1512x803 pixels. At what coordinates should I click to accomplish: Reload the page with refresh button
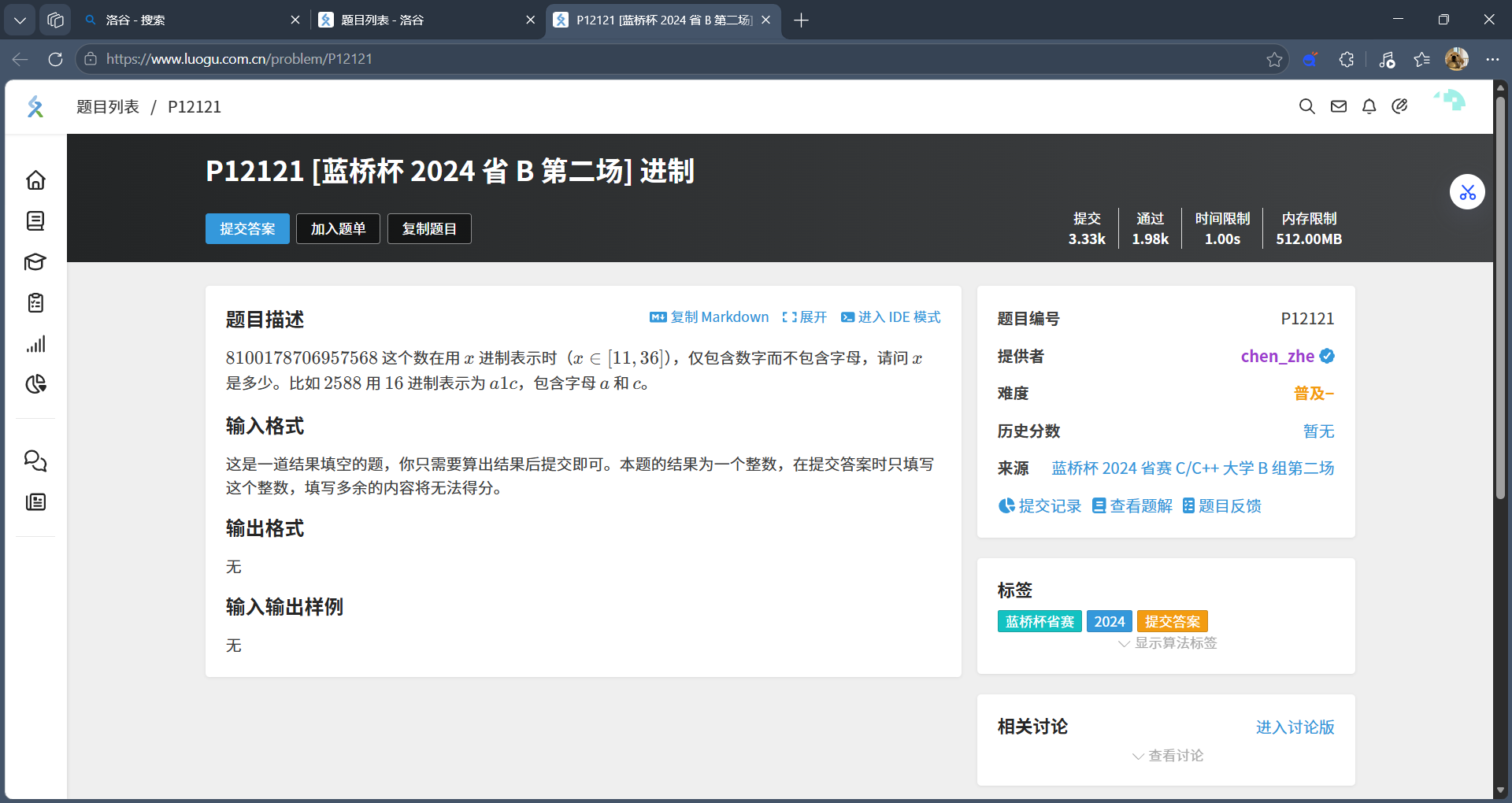point(55,59)
